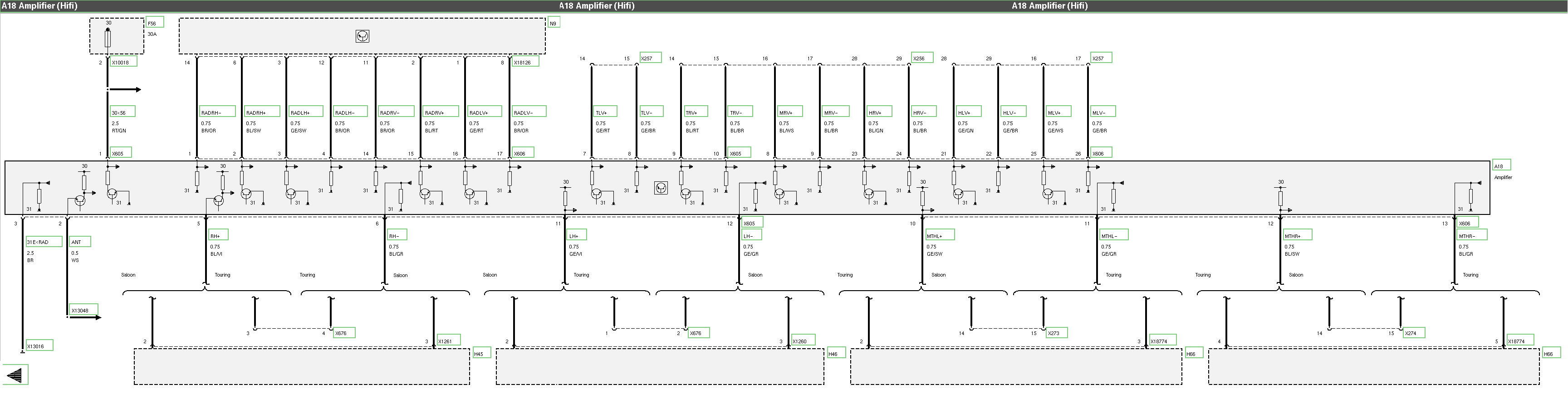The image size is (1568, 399).
Task: Select the TLV- signal label
Action: pos(651,112)
